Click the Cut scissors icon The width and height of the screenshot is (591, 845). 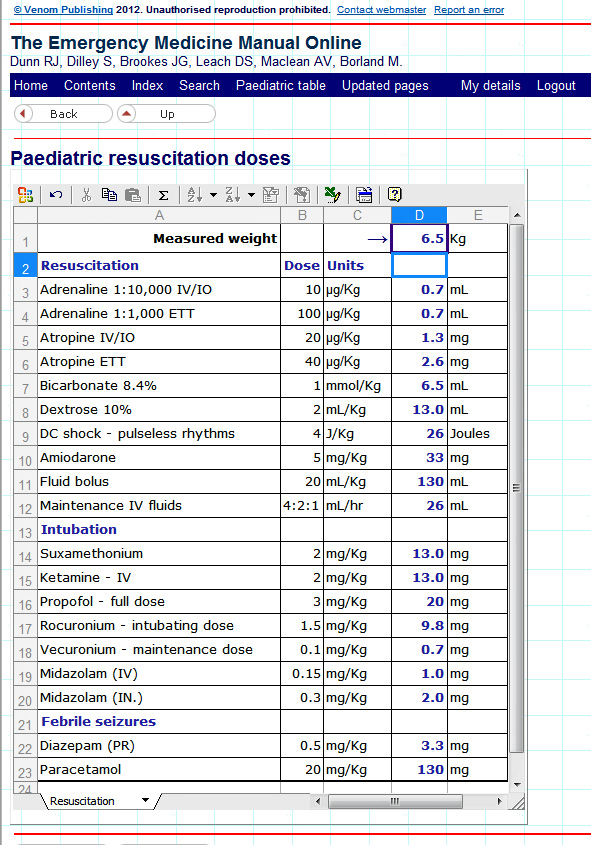(x=86, y=195)
